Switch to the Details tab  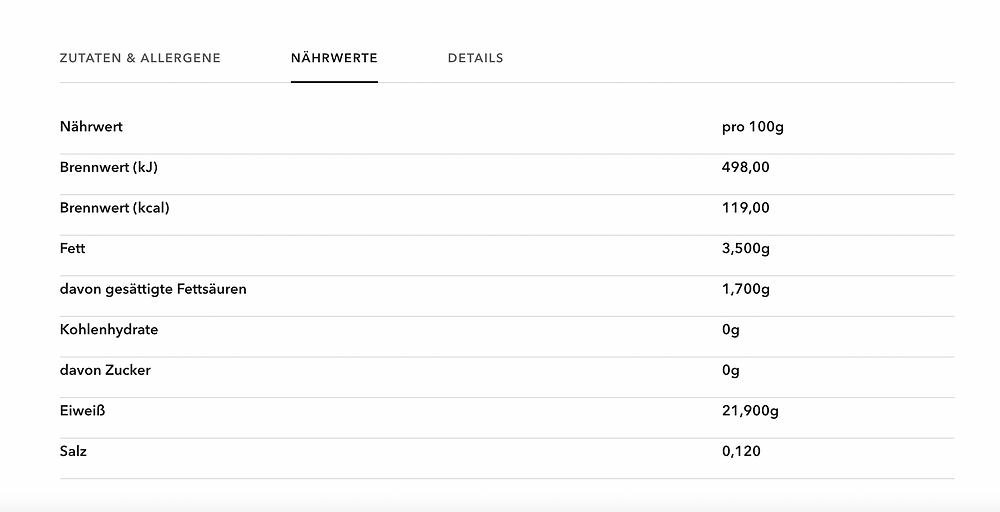(476, 58)
